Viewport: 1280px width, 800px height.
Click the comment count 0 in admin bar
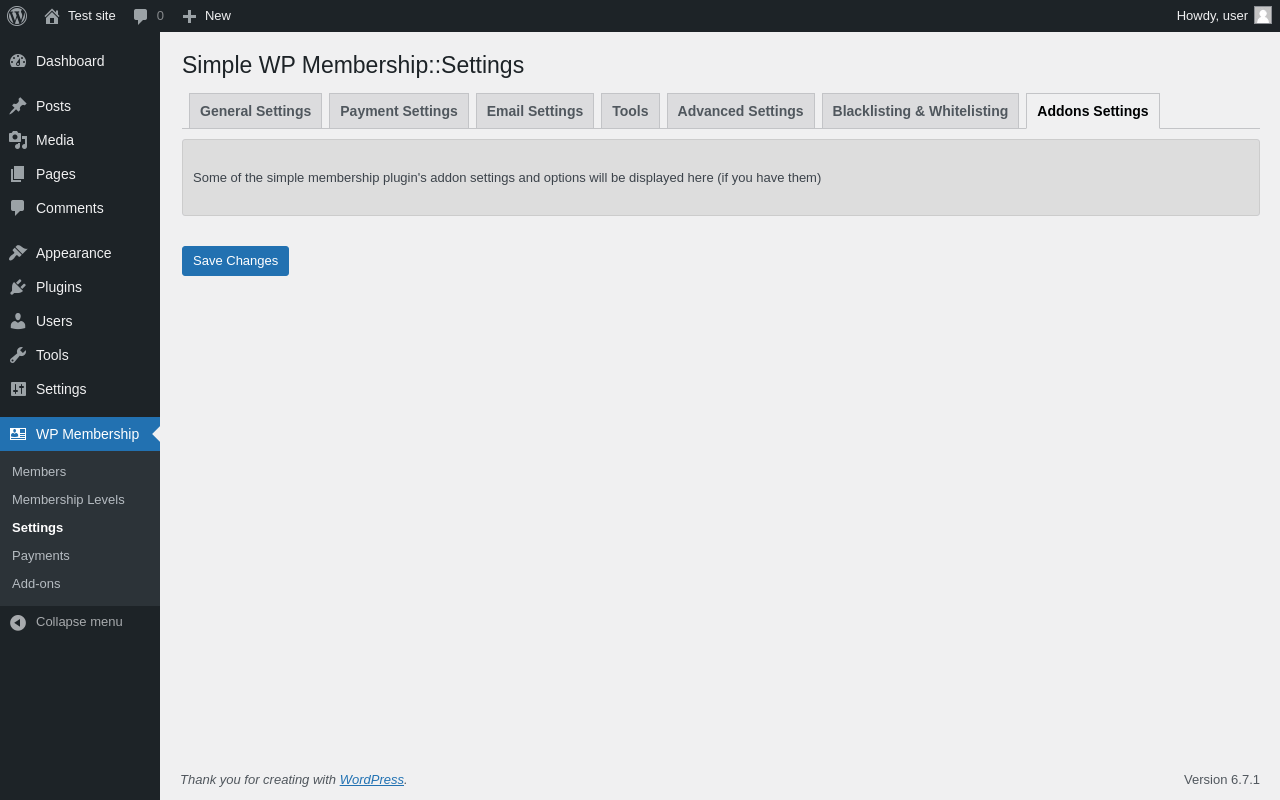tap(160, 16)
